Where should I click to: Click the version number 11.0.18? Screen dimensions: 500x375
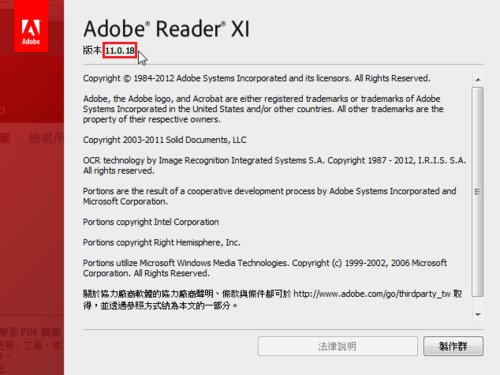click(x=120, y=51)
